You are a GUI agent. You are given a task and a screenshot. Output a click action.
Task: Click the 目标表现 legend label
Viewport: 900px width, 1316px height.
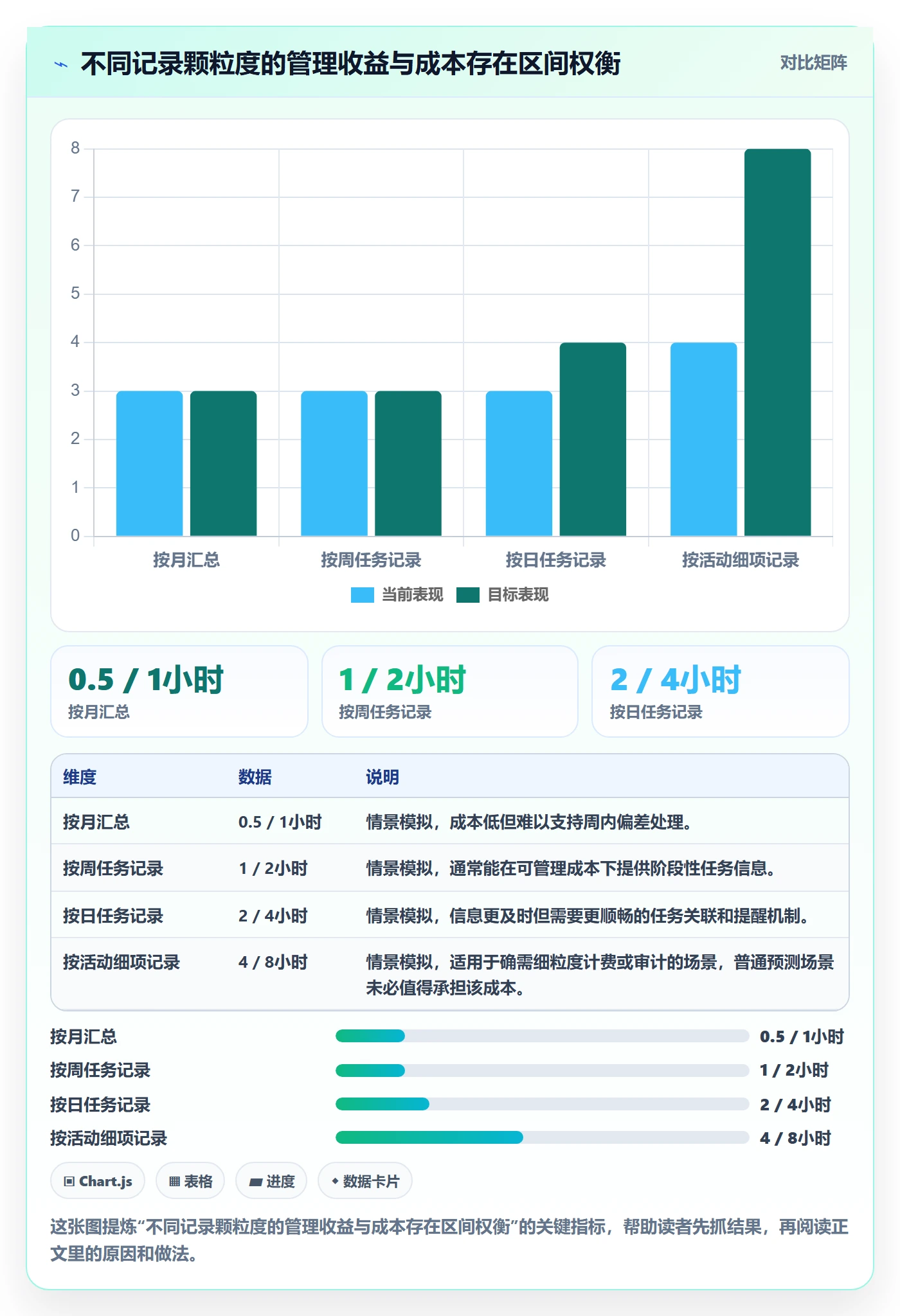click(518, 595)
